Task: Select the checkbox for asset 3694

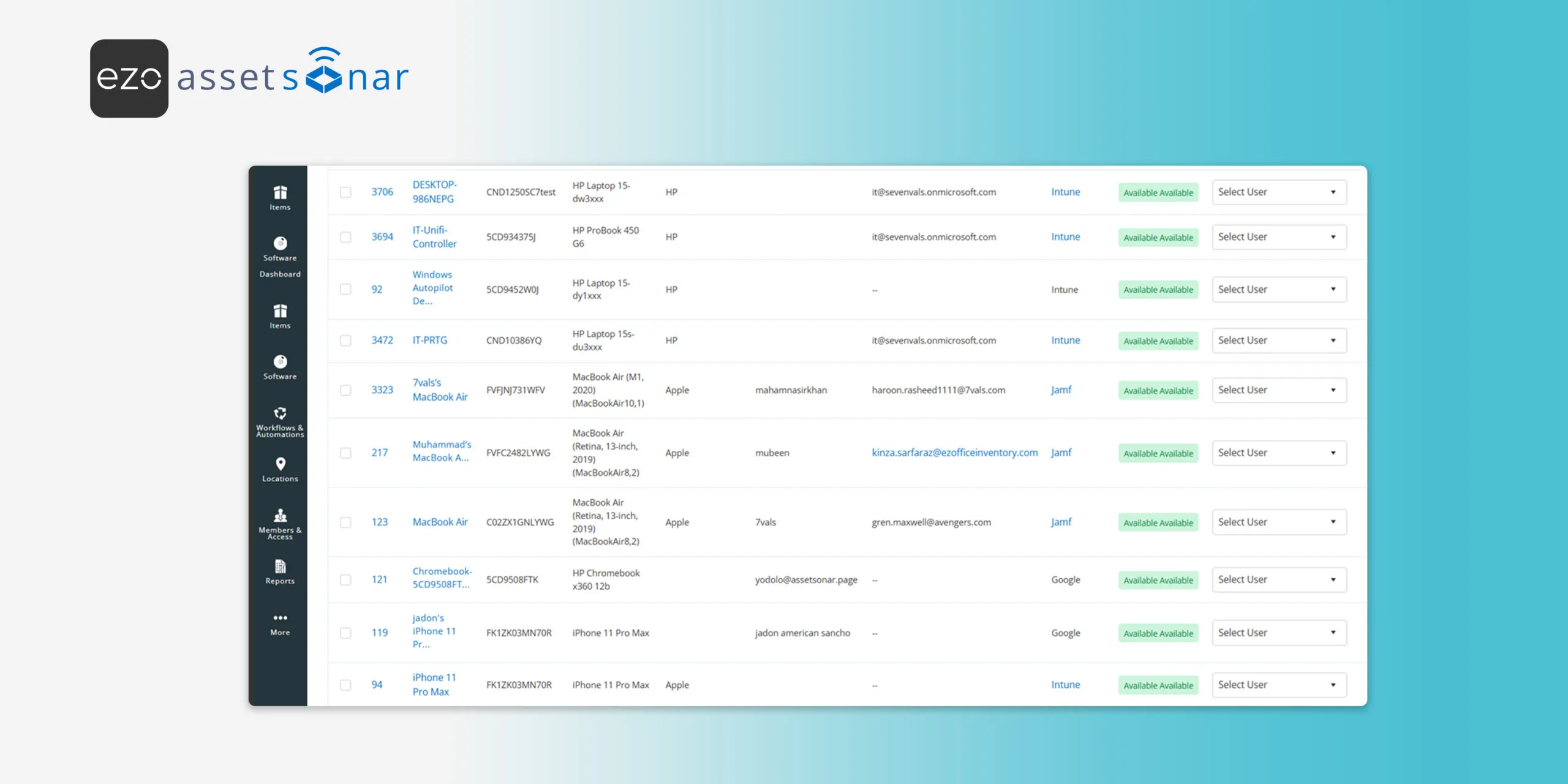Action: [x=345, y=237]
